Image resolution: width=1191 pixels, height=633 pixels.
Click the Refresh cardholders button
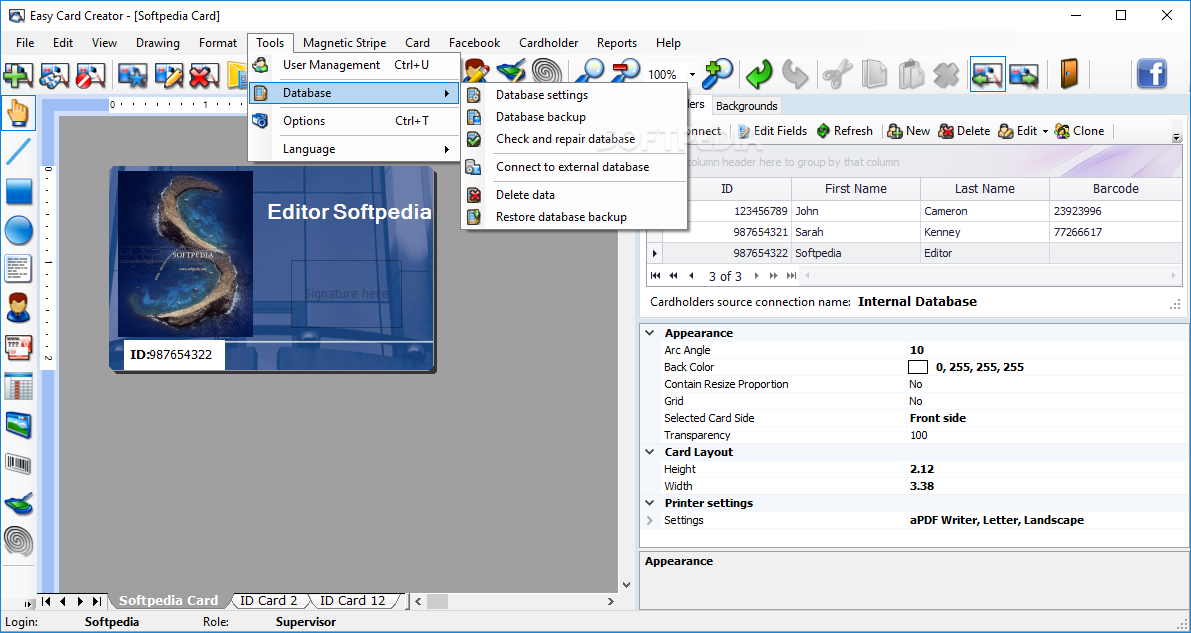point(845,131)
